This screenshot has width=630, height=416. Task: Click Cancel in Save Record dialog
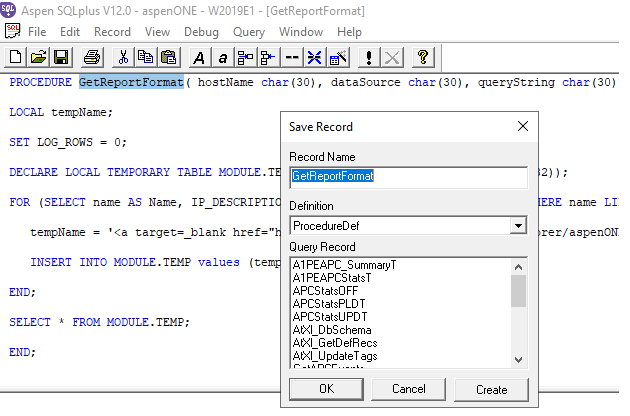click(409, 389)
